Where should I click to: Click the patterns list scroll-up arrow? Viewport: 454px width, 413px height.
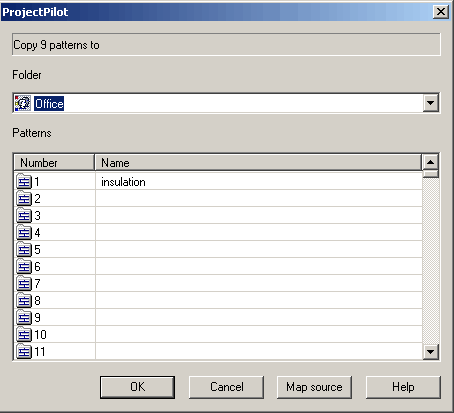[x=431, y=162]
